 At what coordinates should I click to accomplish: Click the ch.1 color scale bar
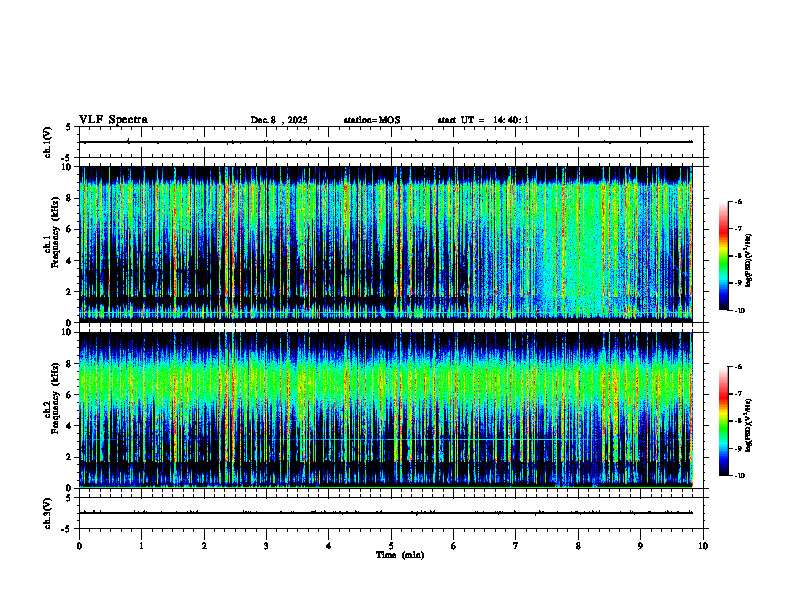coord(724,256)
